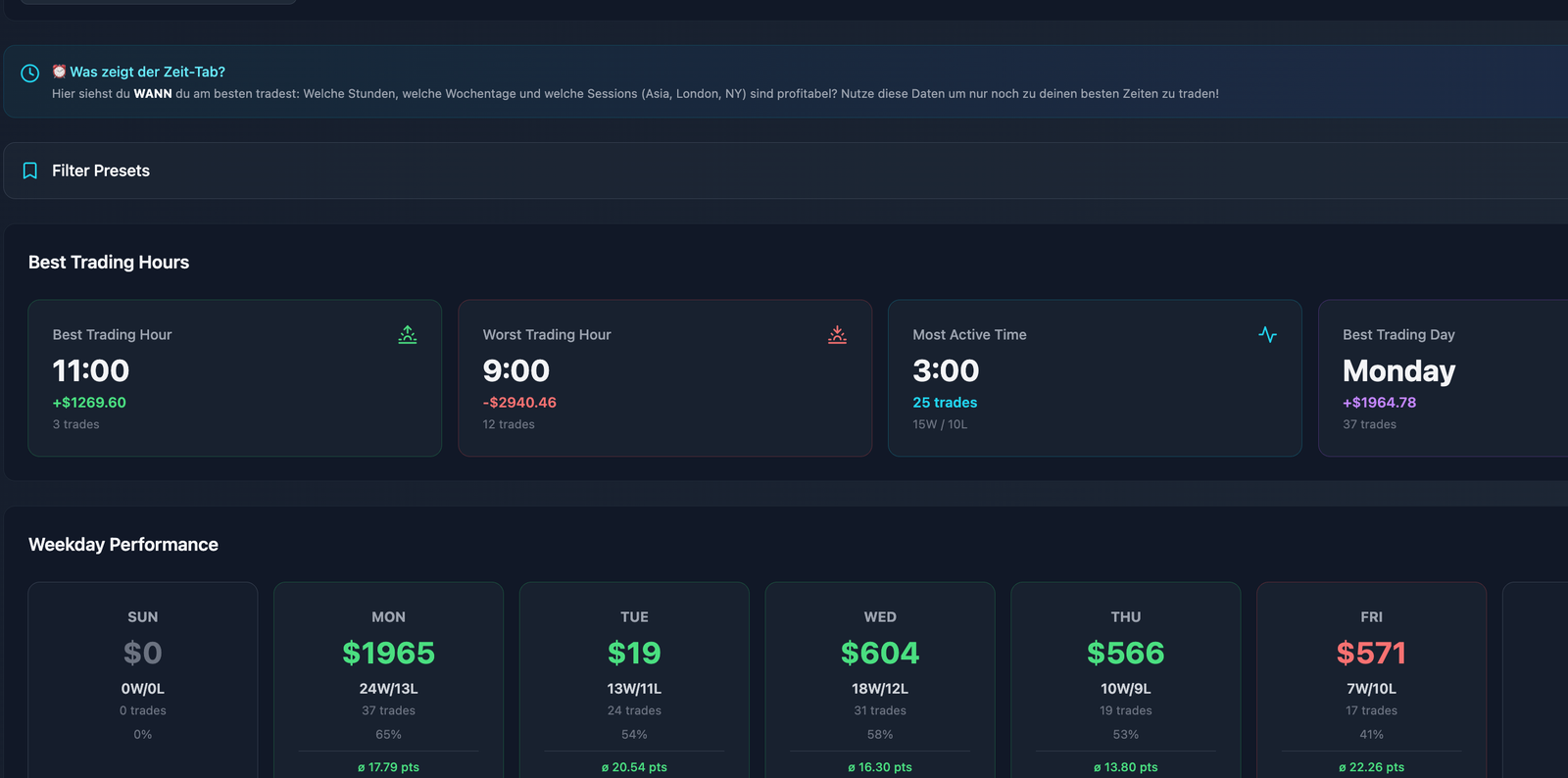1568x778 pixels.
Task: Click the activity pulse icon in Most Active Time card
Action: point(1267,335)
